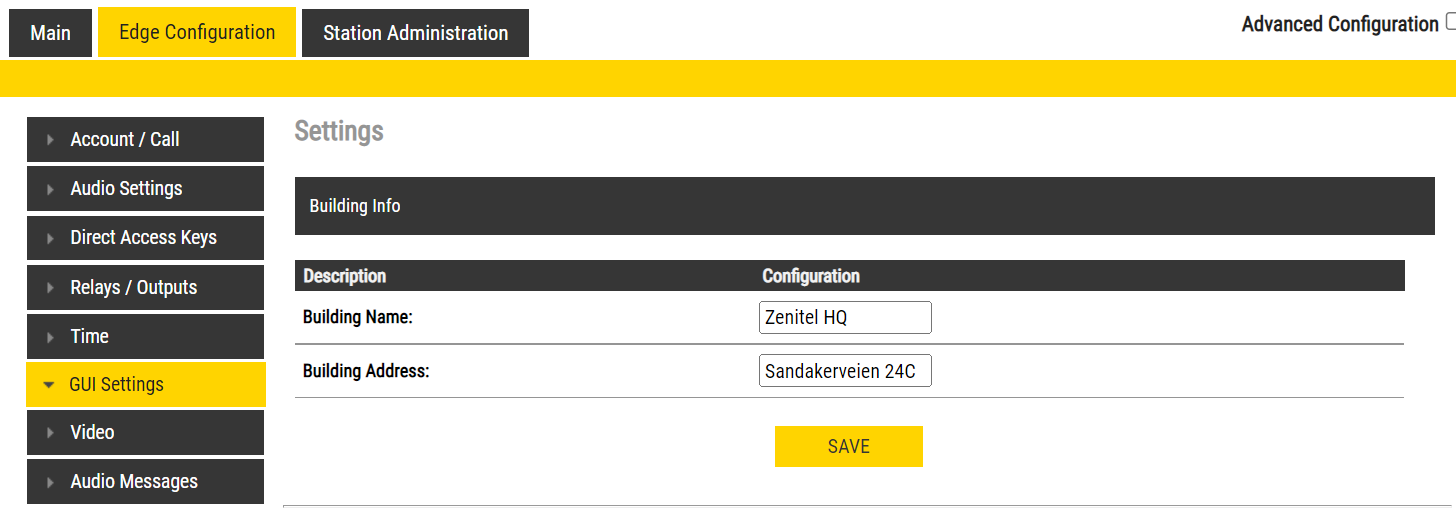Expand the Time section arrow
The image size is (1456, 513).
[51, 337]
